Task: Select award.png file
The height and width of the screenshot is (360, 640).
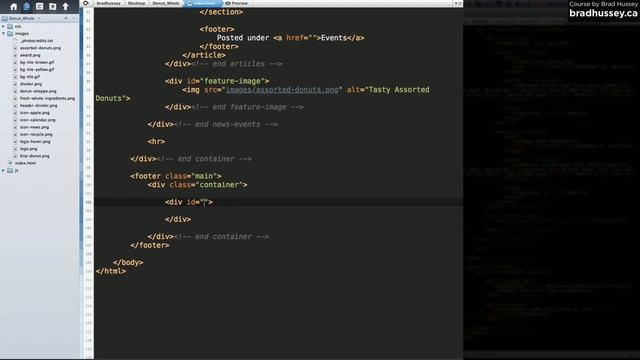Action: (x=30, y=55)
